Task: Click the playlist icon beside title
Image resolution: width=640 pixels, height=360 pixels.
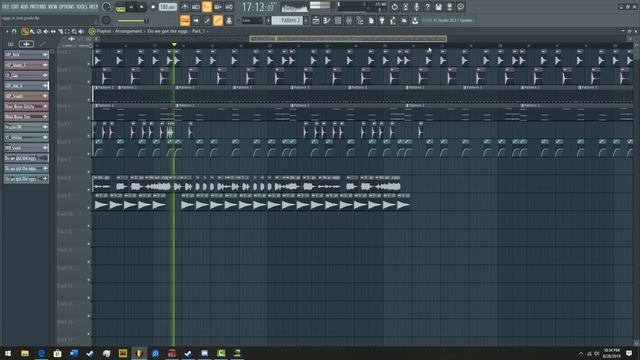Action: coord(92,31)
